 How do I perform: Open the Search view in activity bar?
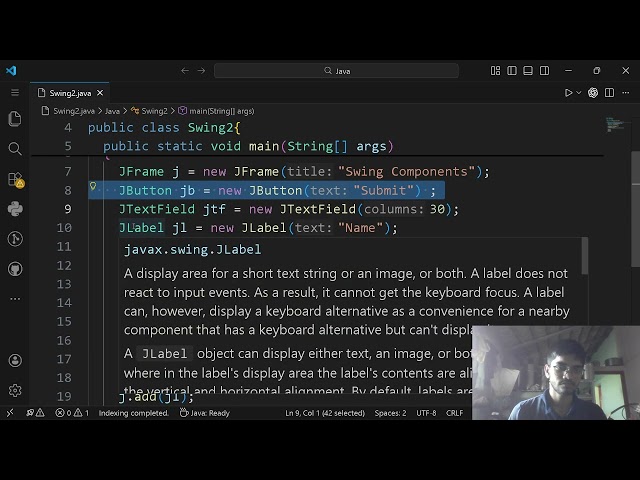click(x=15, y=149)
